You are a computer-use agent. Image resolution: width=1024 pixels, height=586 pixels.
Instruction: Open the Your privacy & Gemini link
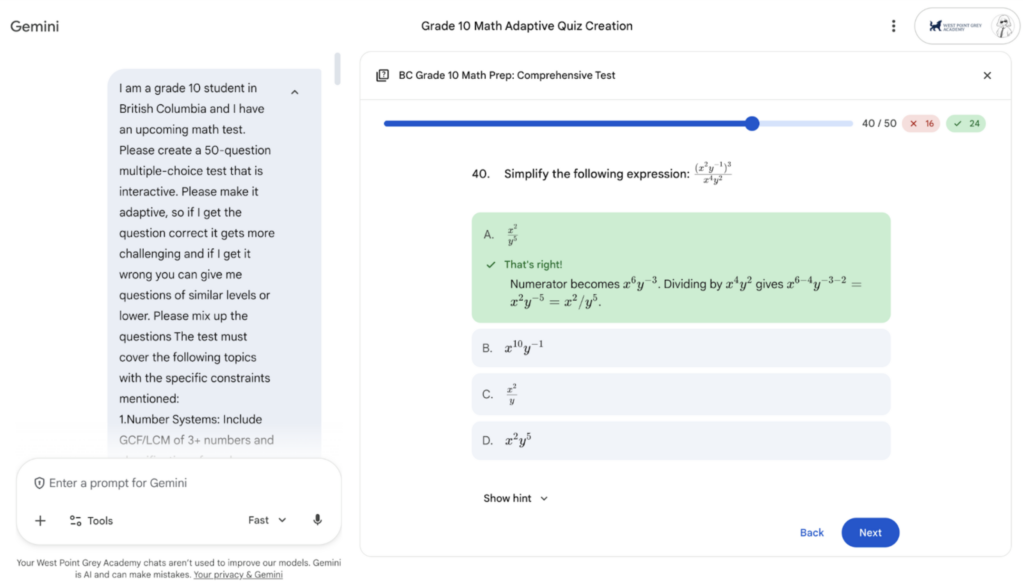(x=238, y=575)
